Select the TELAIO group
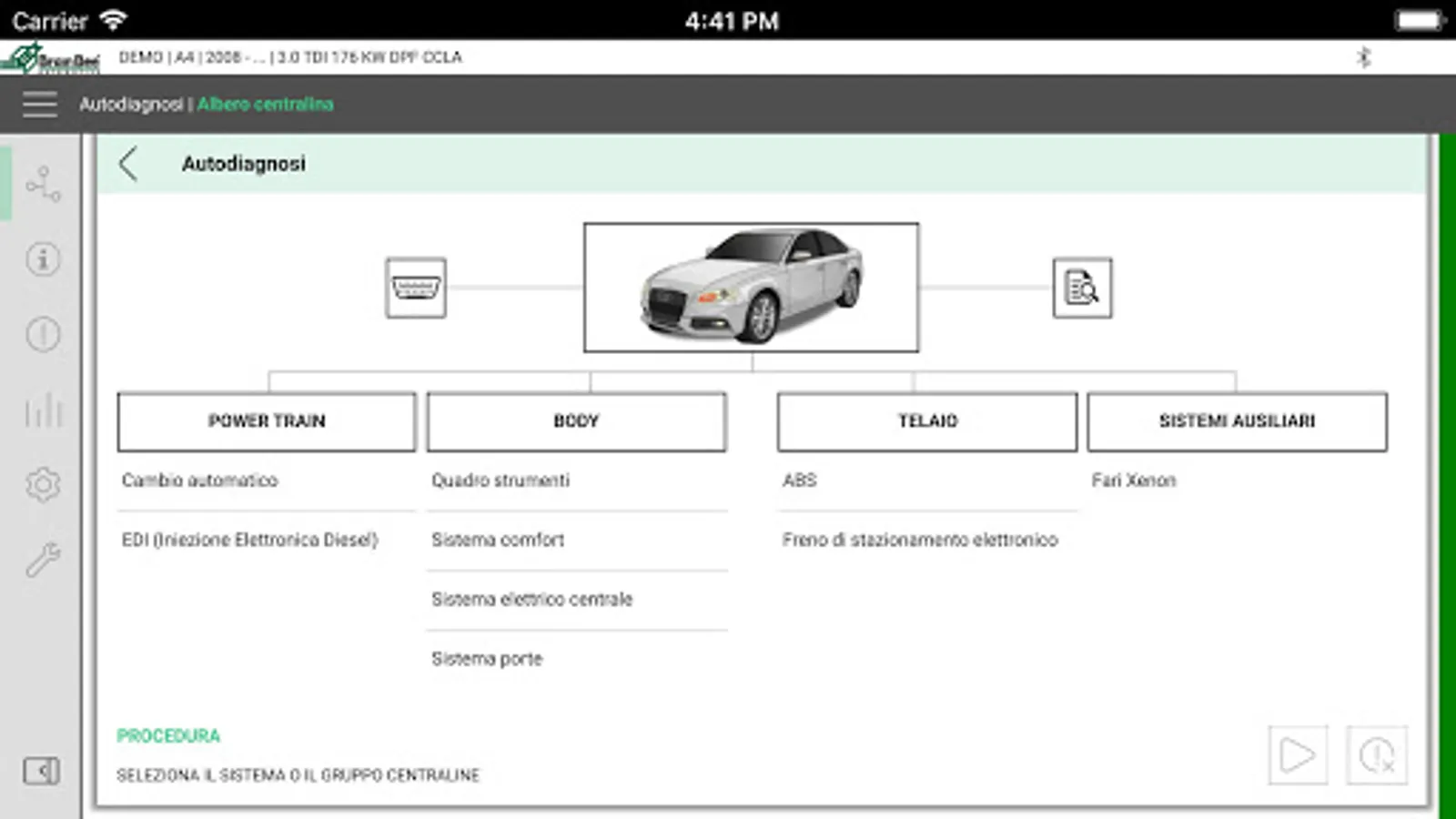 click(x=927, y=421)
